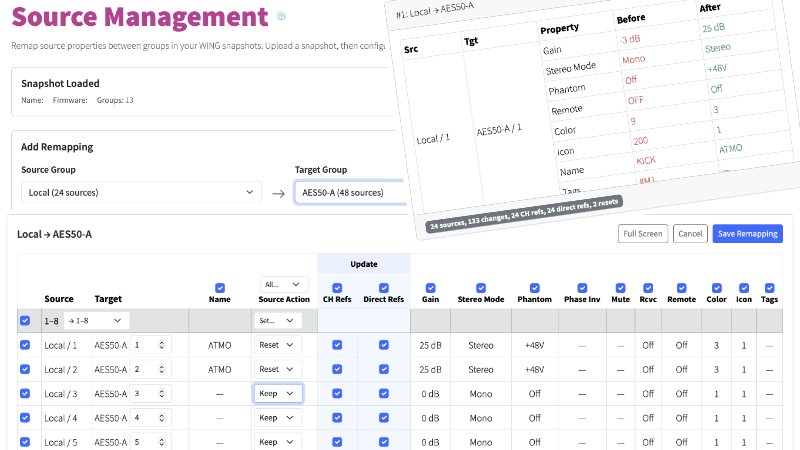Click the Local → AES50-A mapping title

point(55,234)
